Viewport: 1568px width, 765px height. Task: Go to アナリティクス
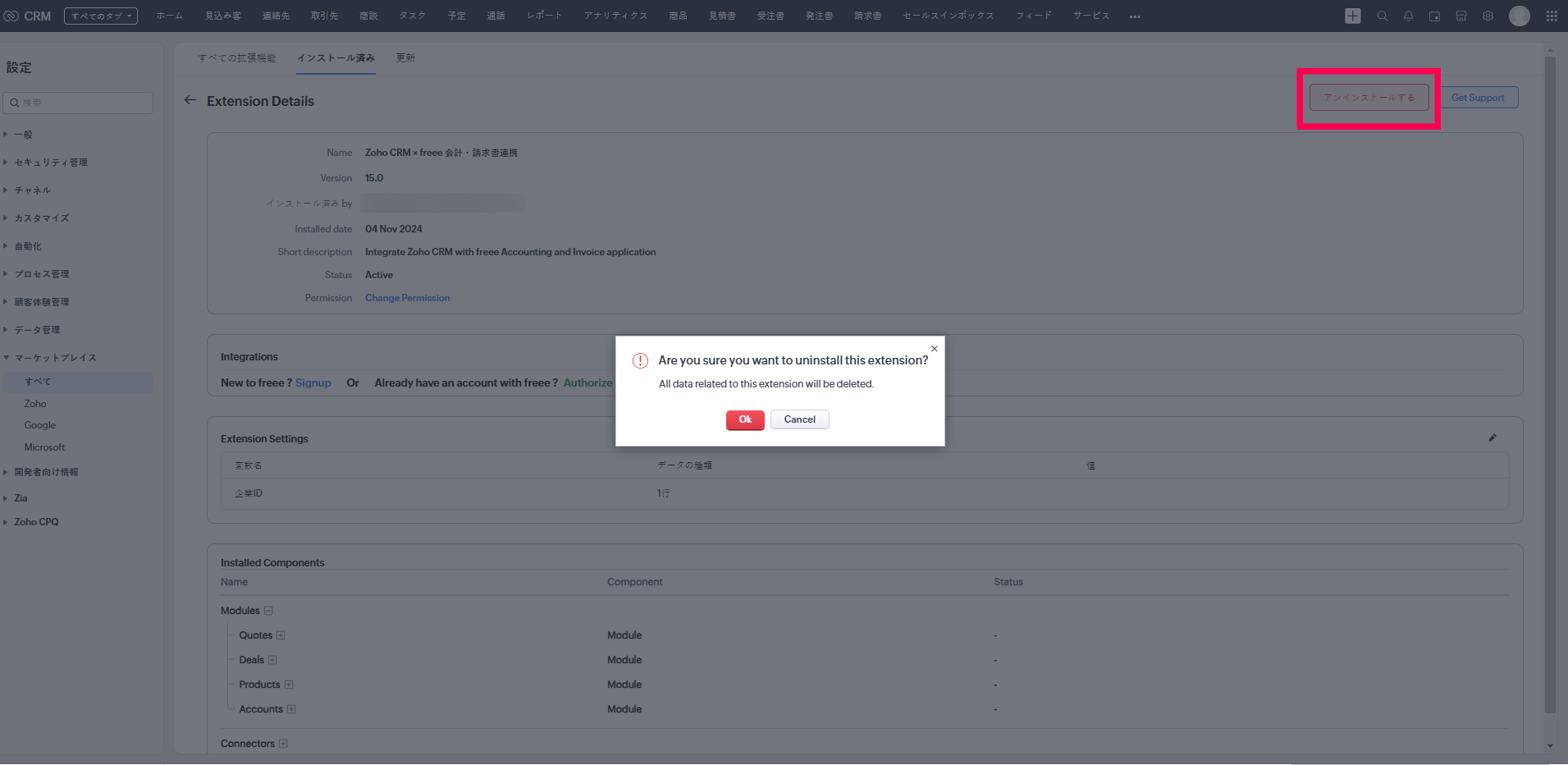click(616, 16)
